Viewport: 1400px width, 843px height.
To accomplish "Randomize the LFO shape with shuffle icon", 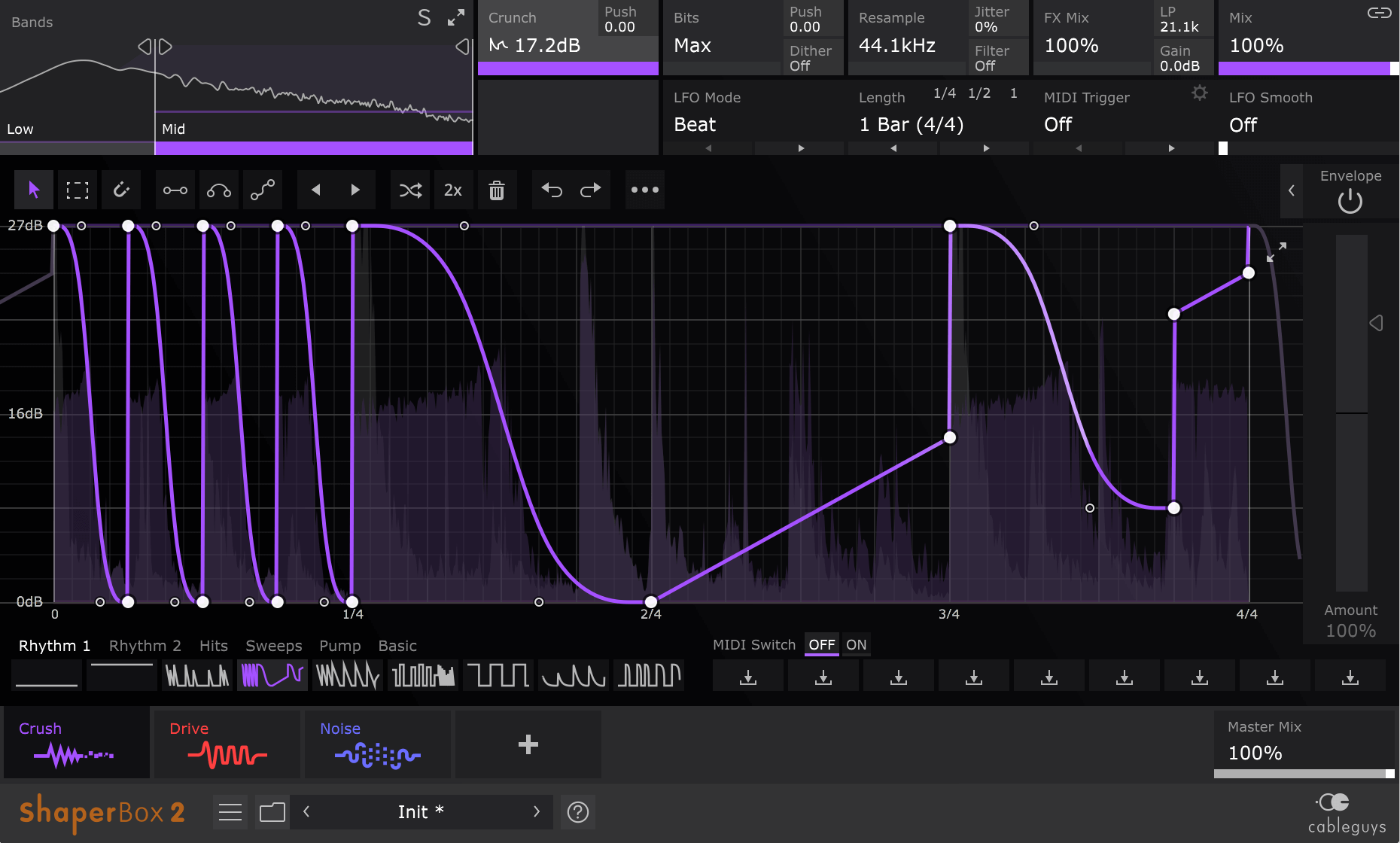I will click(410, 190).
